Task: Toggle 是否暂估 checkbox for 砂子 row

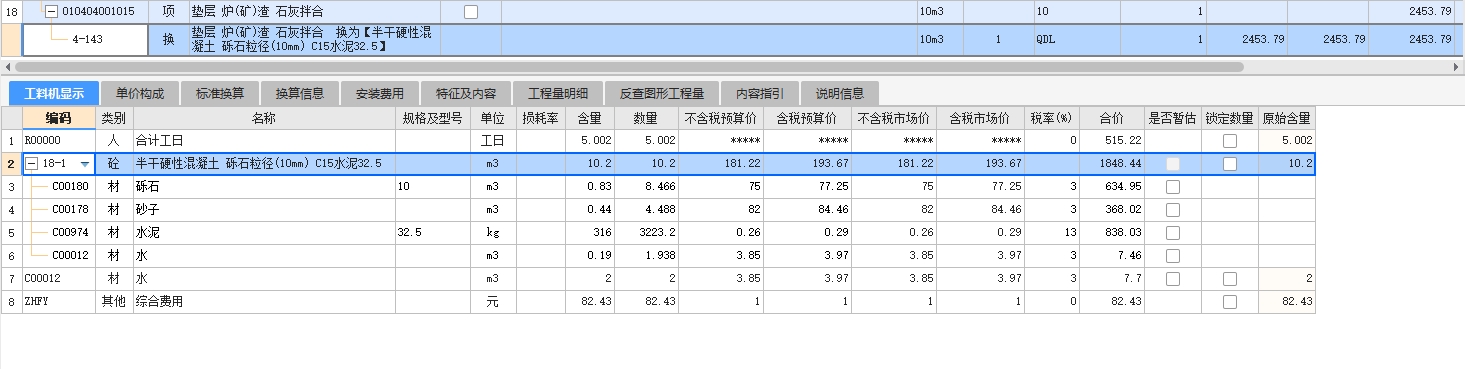Action: point(1172,210)
